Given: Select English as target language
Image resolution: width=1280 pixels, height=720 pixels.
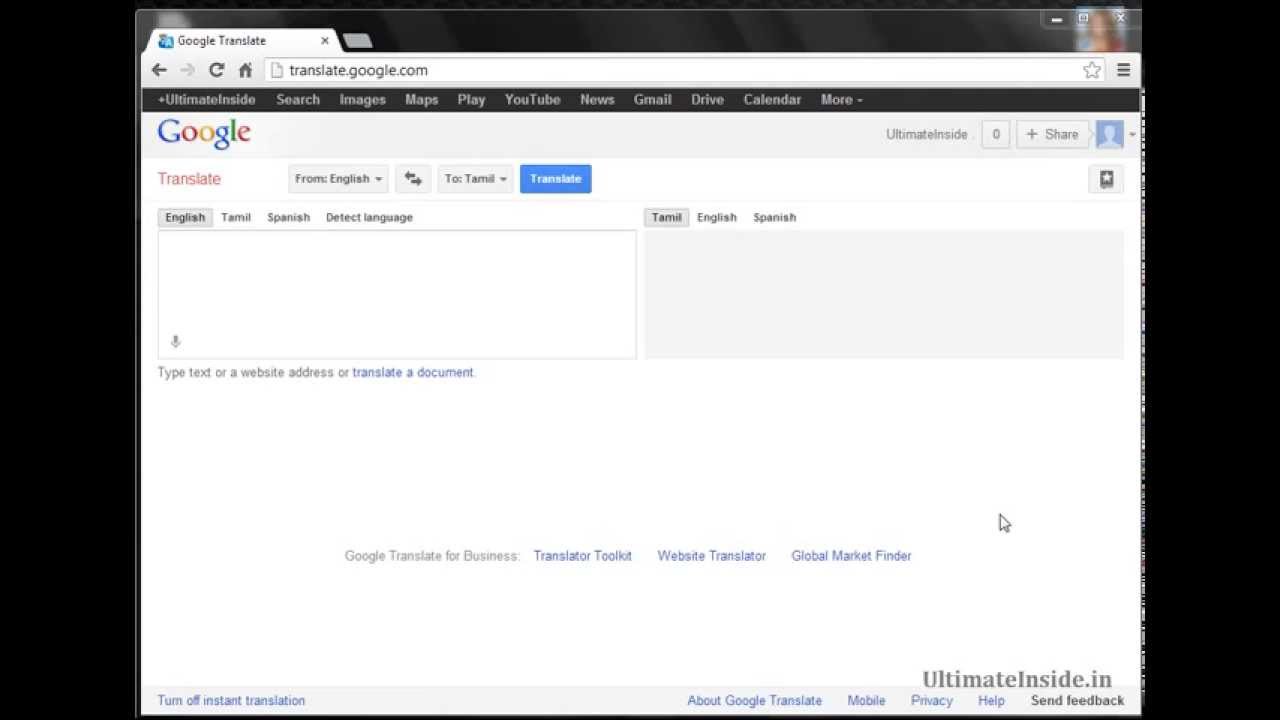Looking at the screenshot, I should click(x=716, y=217).
